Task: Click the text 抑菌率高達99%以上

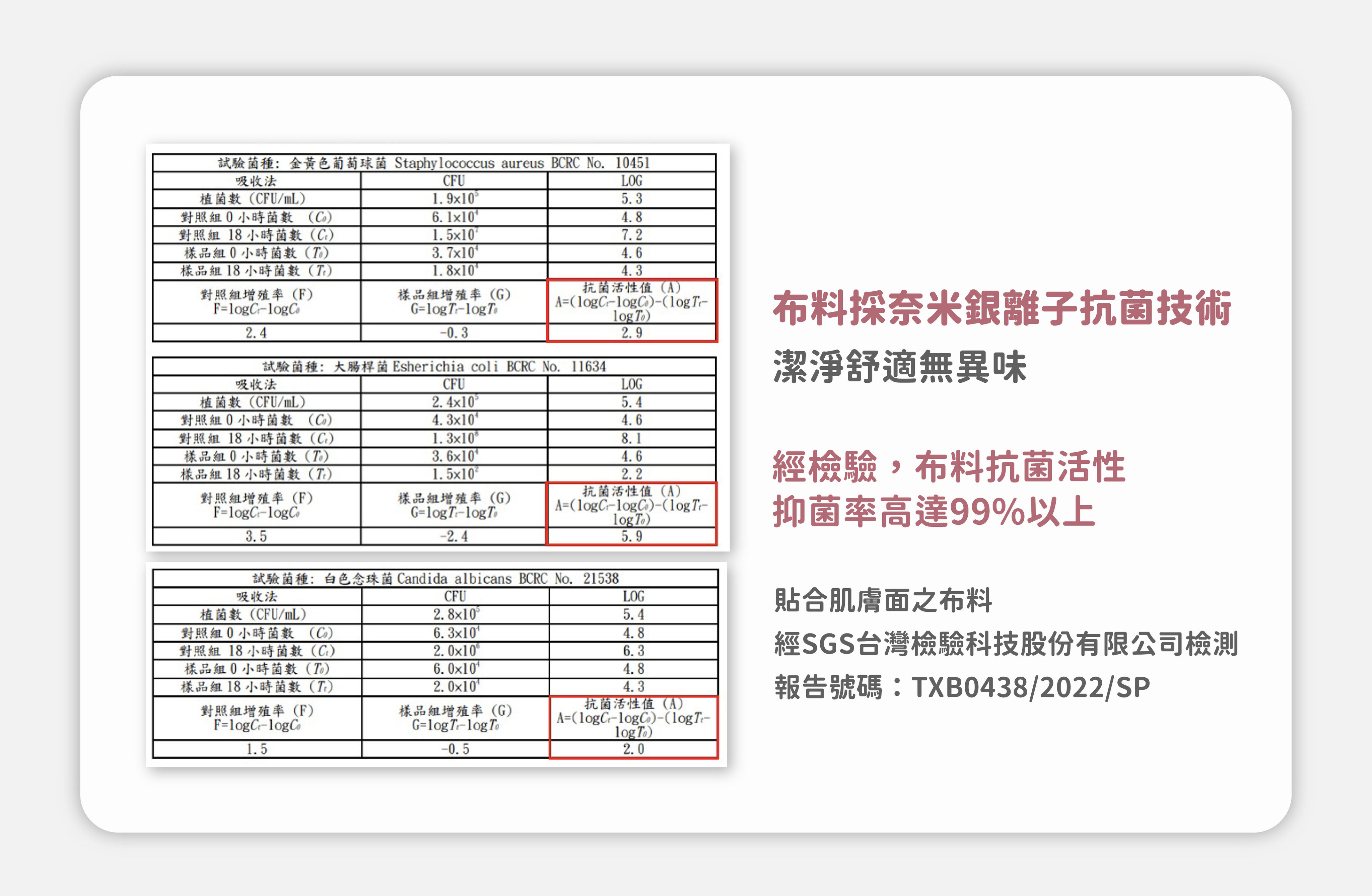Action: tap(934, 511)
